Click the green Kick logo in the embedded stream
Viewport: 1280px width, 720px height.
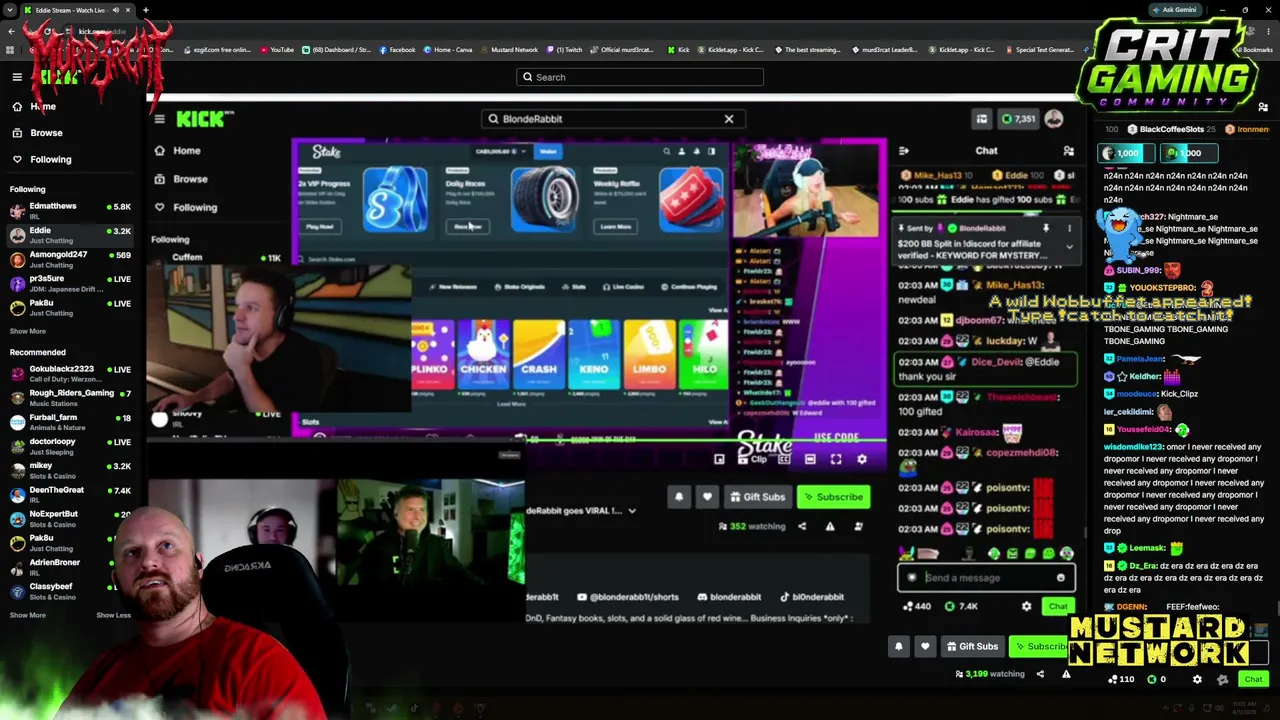204,119
